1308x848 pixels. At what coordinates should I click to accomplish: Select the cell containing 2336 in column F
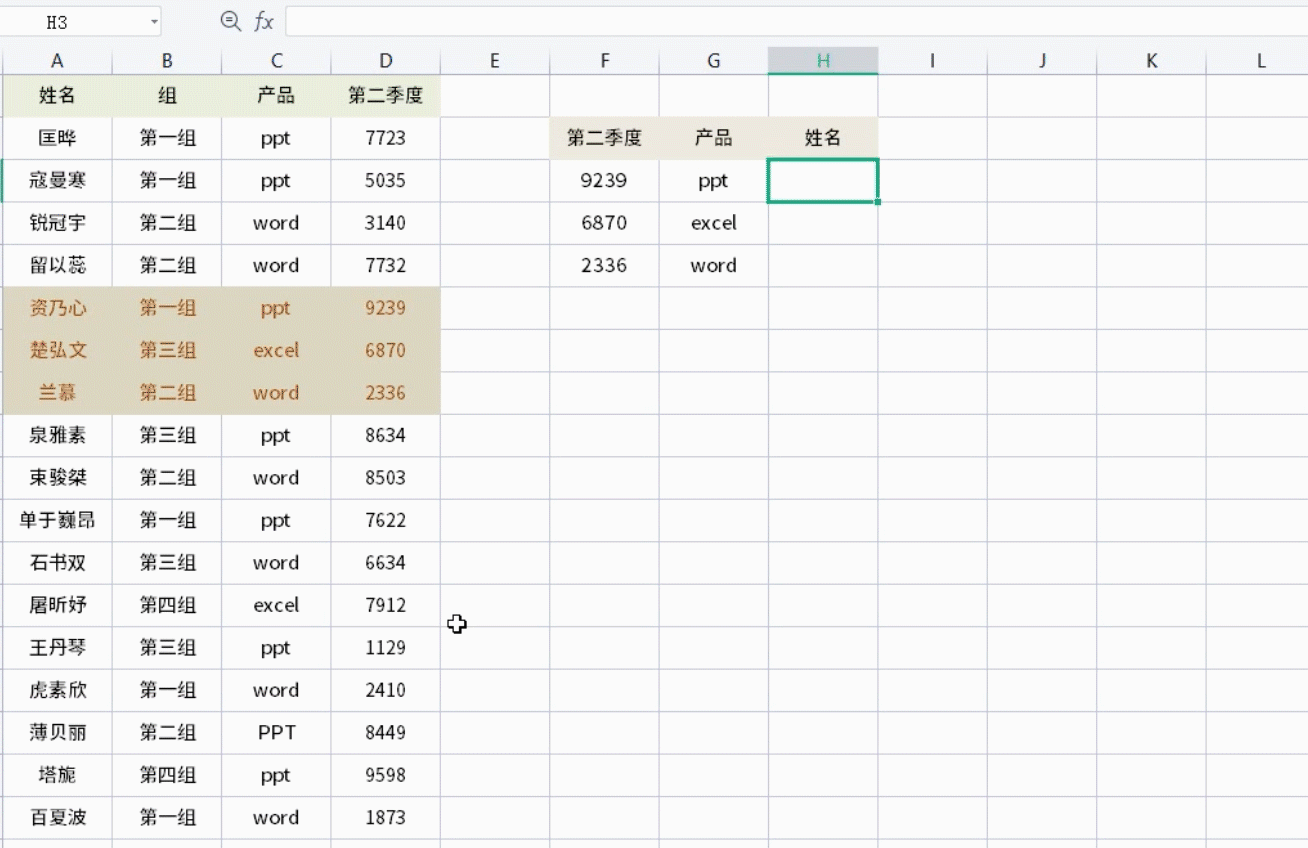(604, 266)
